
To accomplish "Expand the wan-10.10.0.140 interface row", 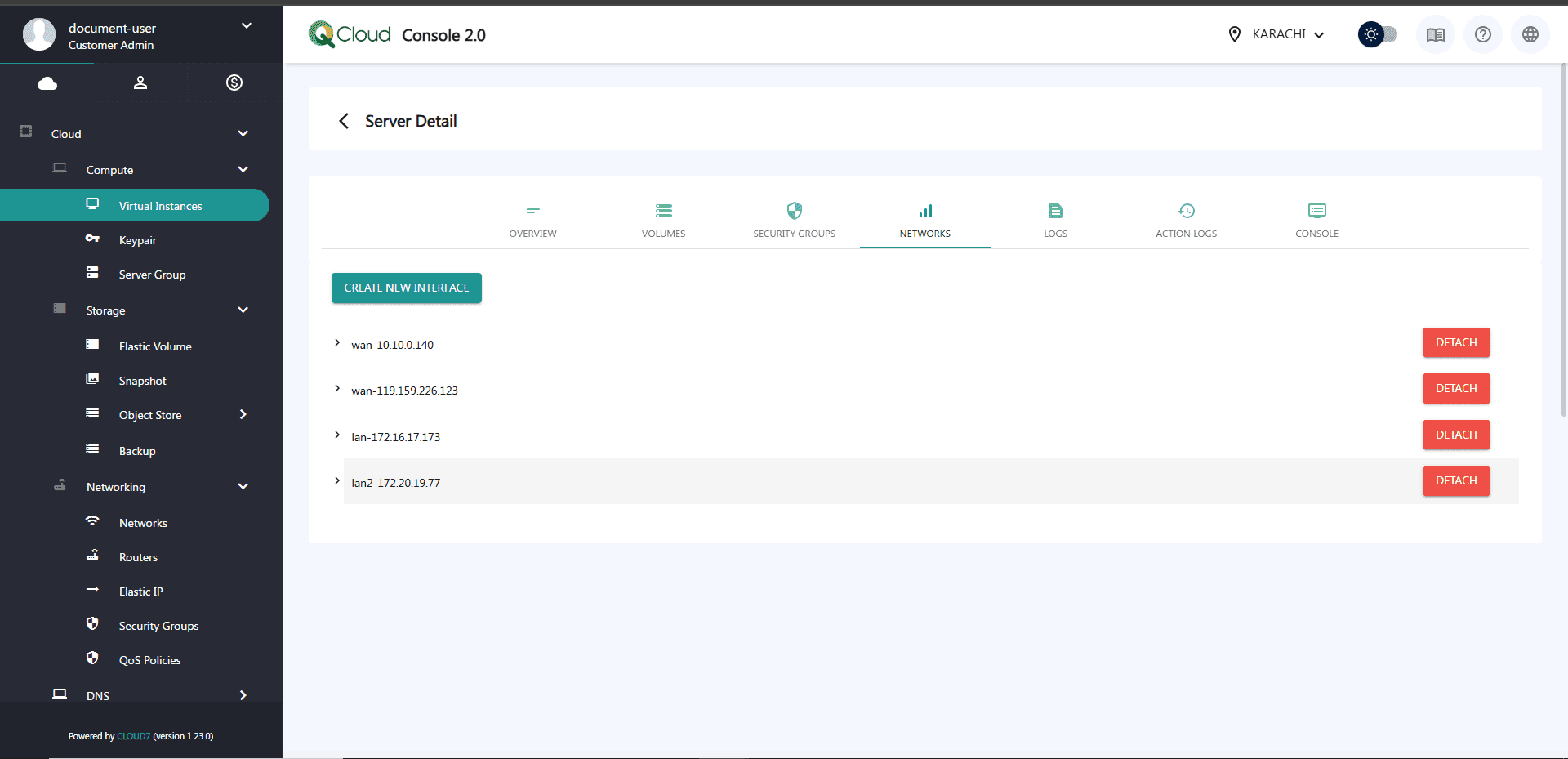I will [x=337, y=343].
